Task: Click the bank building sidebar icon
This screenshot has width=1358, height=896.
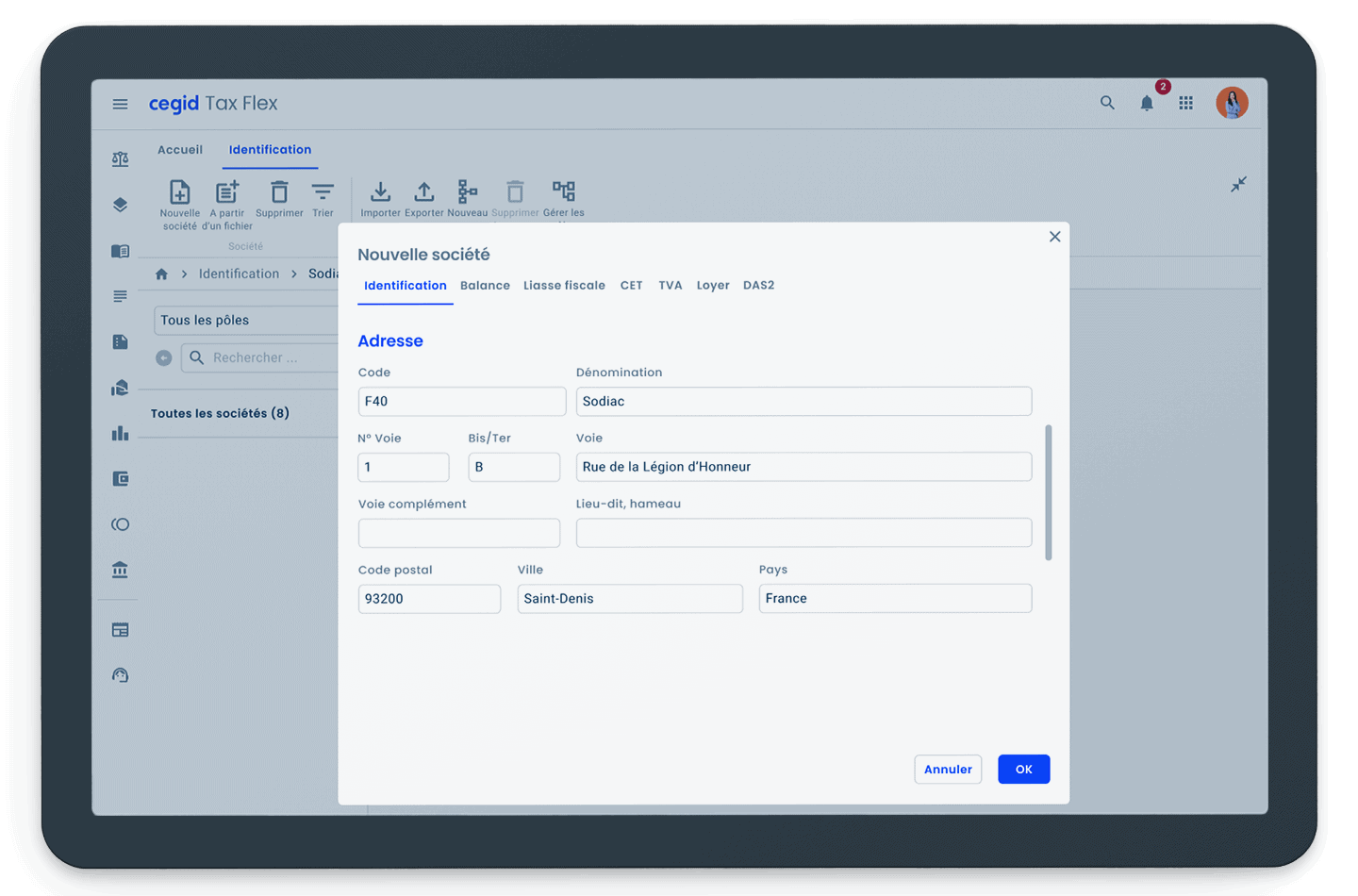Action: point(120,570)
